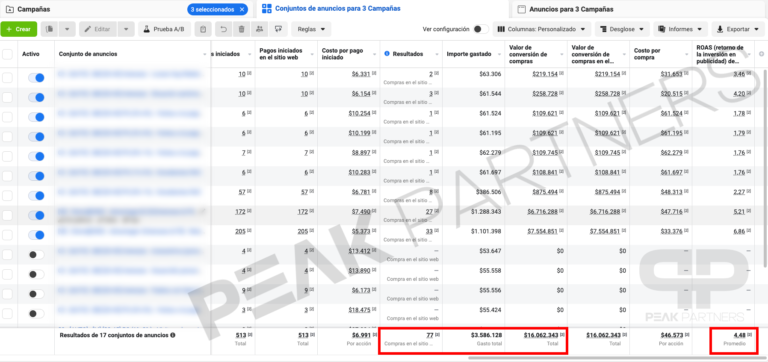The width and height of the screenshot is (768, 362).
Task: Click the ROAS column header
Action: 720,54
